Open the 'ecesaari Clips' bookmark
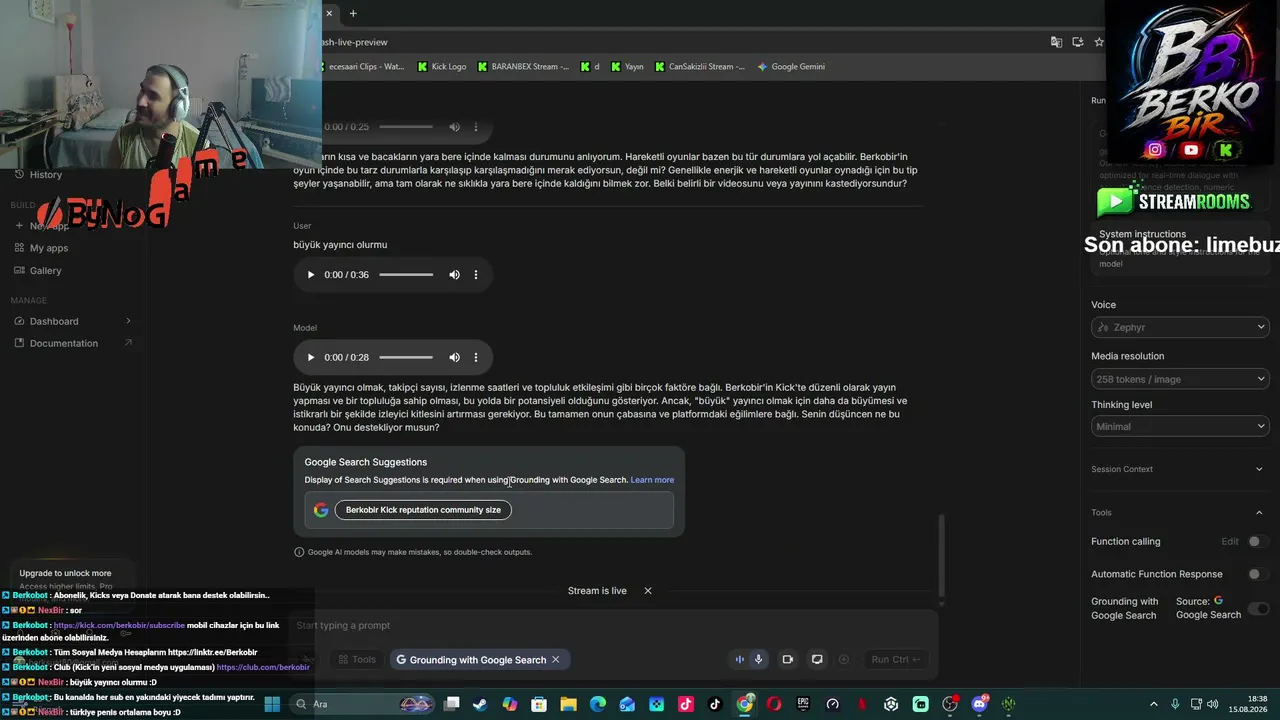1280x720 pixels. 363,67
